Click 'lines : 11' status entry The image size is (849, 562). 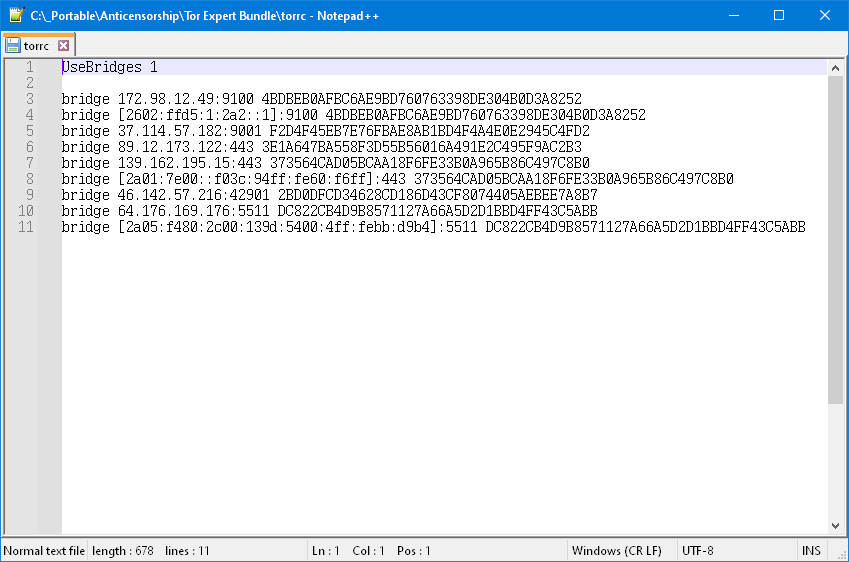[187, 551]
